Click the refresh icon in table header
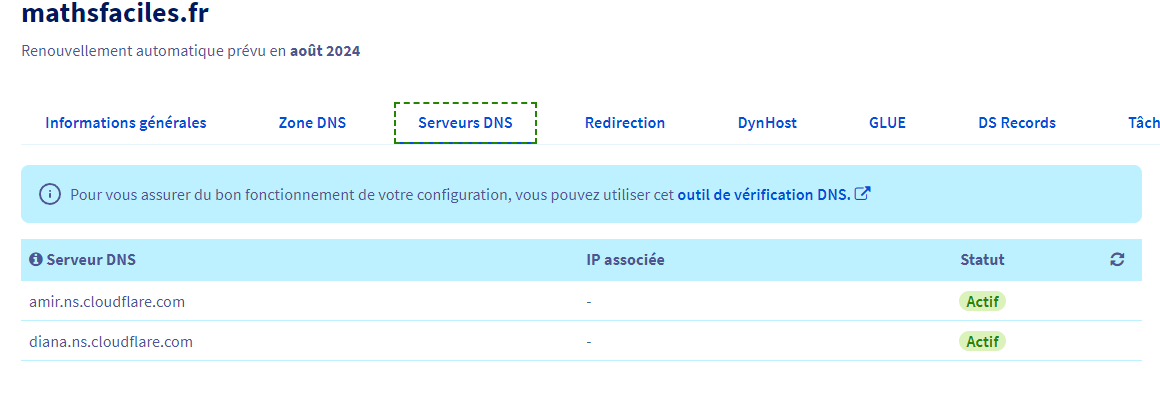Image resolution: width=1160 pixels, height=407 pixels. (x=1117, y=260)
